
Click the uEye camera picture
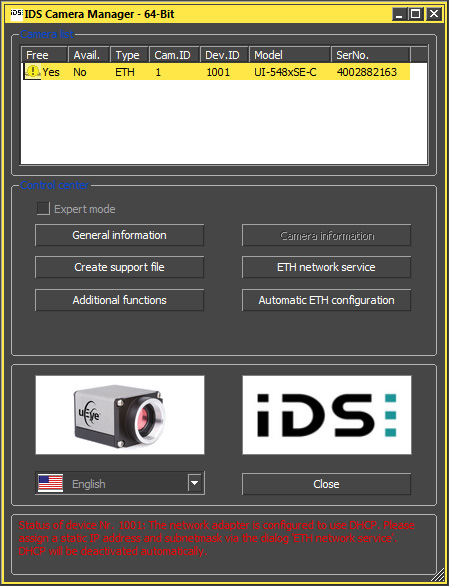120,415
